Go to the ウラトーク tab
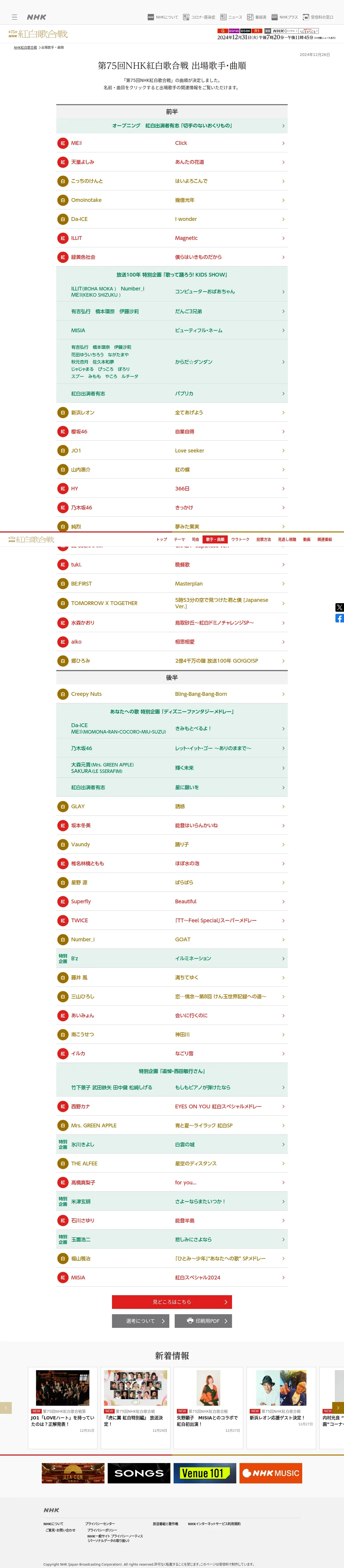 (241, 539)
